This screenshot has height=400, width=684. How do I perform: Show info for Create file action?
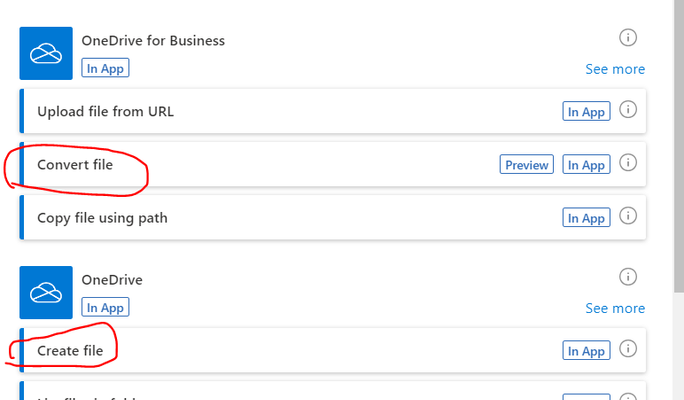pyautogui.click(x=628, y=349)
